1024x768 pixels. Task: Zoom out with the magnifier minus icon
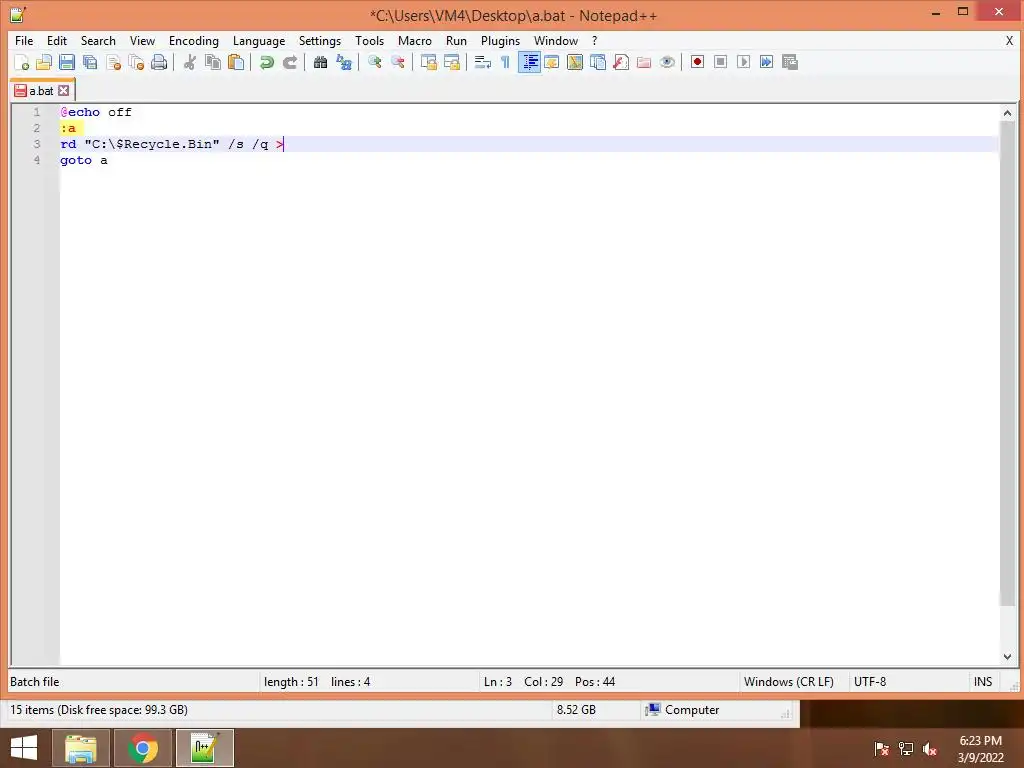(x=398, y=62)
